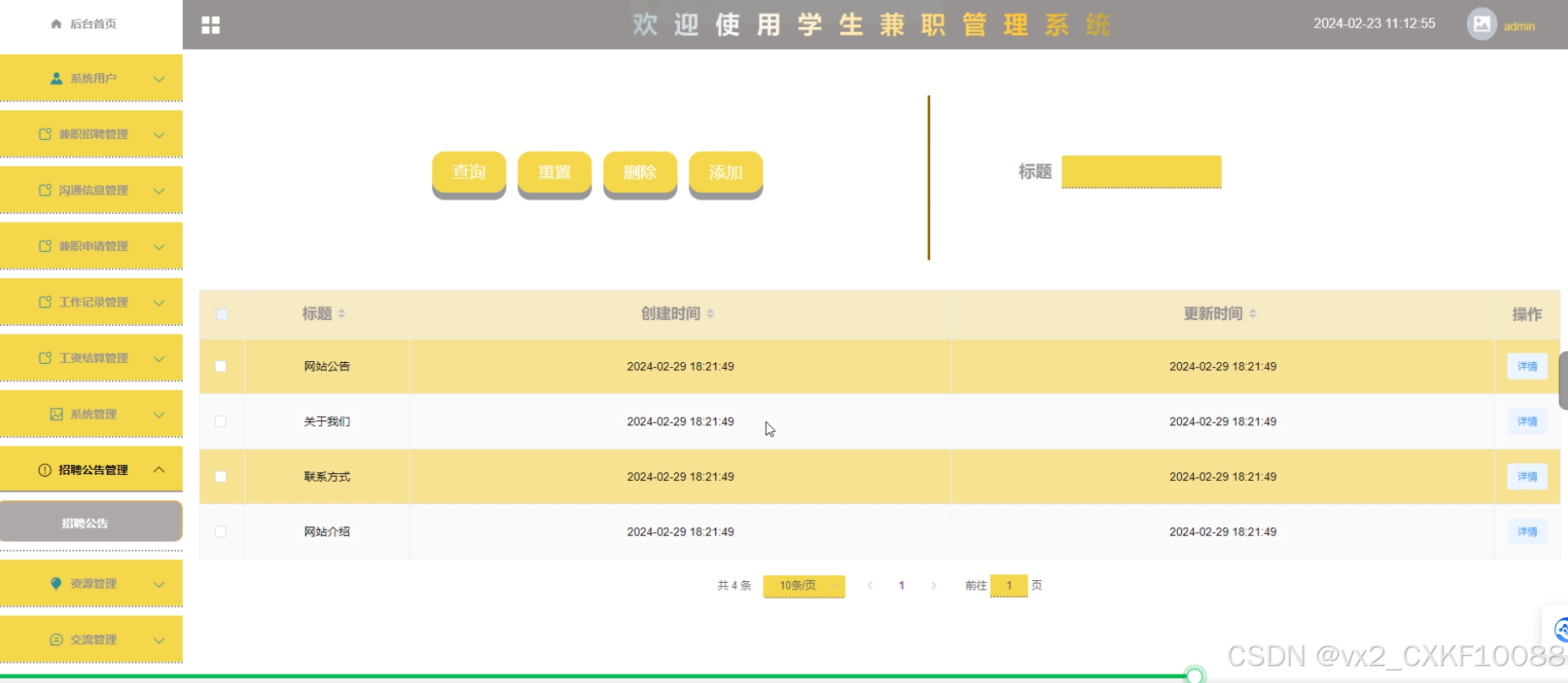The height and width of the screenshot is (683, 1568).
Task: Click the admin avatar icon
Action: point(1482,24)
